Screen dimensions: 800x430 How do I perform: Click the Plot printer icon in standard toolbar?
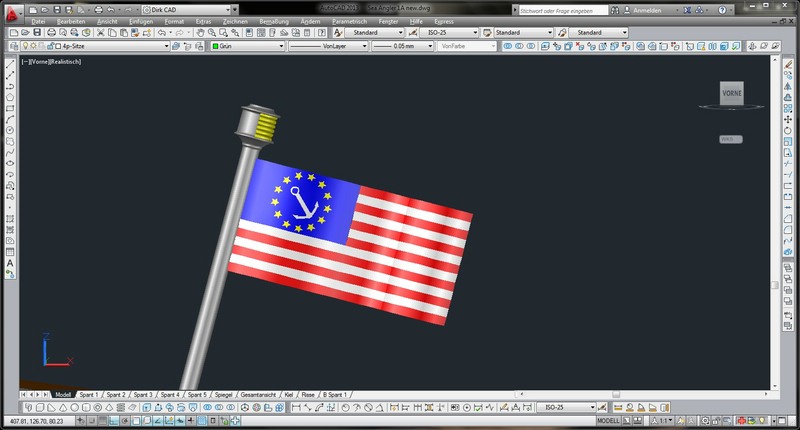click(52, 33)
